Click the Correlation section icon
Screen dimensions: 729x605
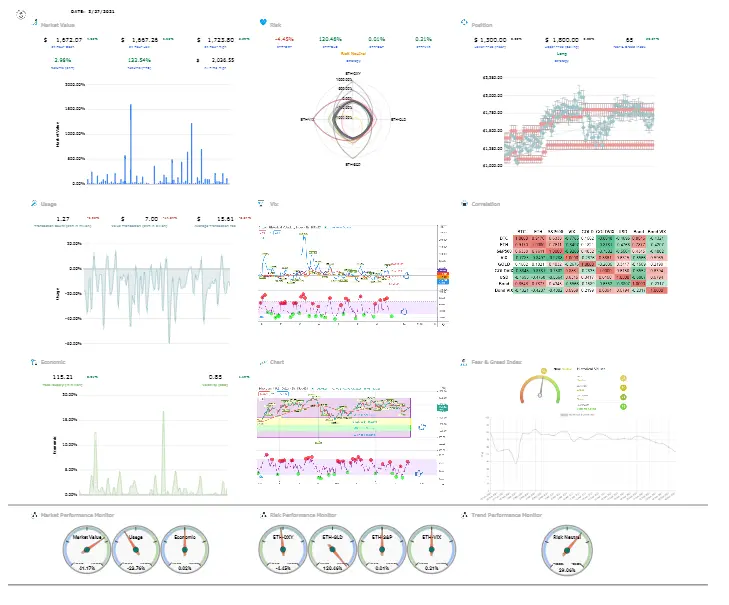tap(464, 203)
